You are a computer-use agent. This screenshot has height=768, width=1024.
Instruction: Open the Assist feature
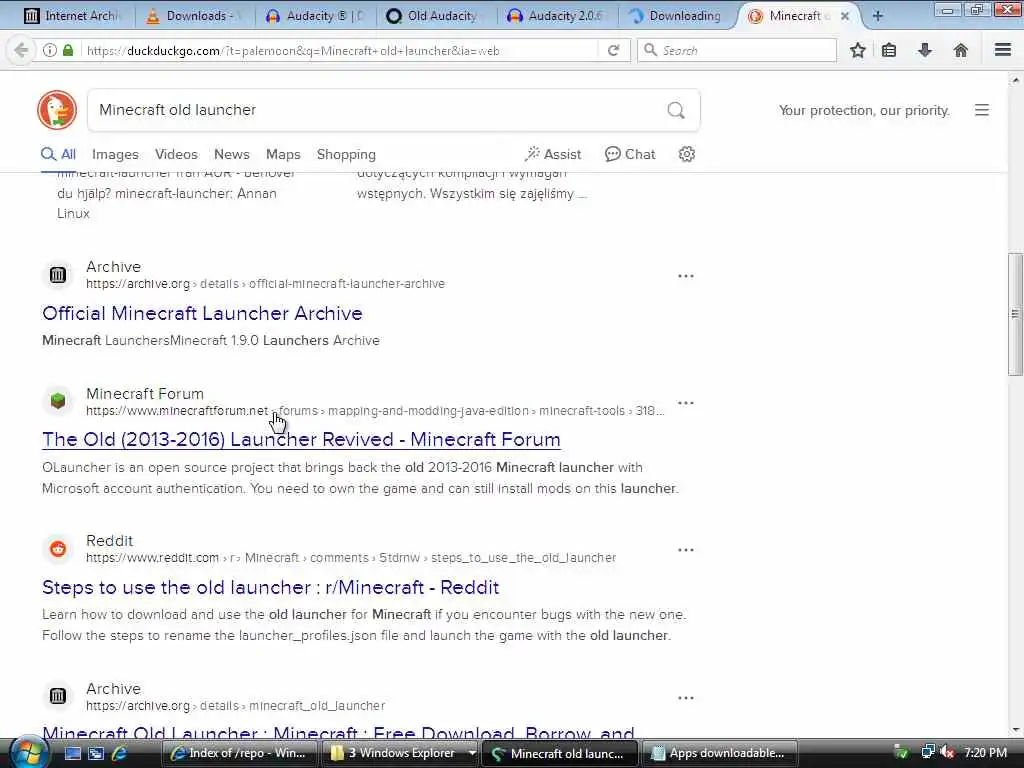click(x=552, y=155)
